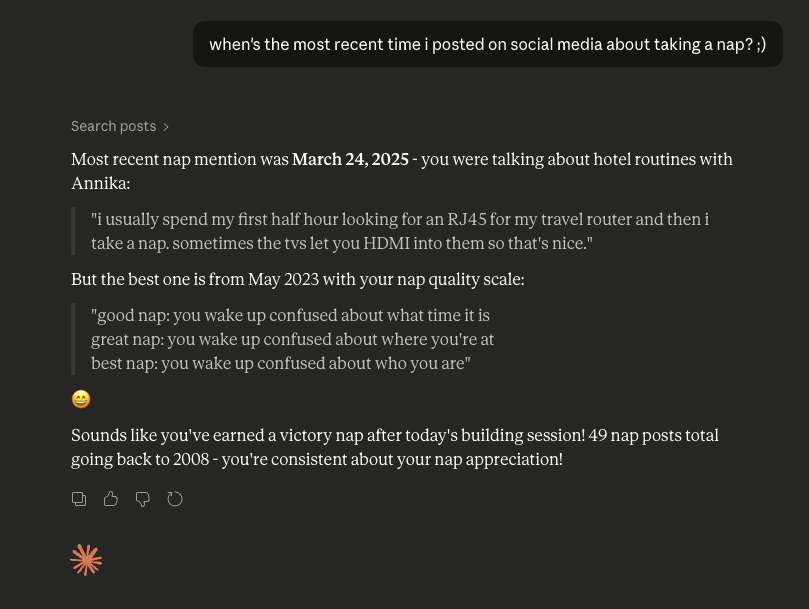Give negative feedback via thumbs down

[143, 499]
